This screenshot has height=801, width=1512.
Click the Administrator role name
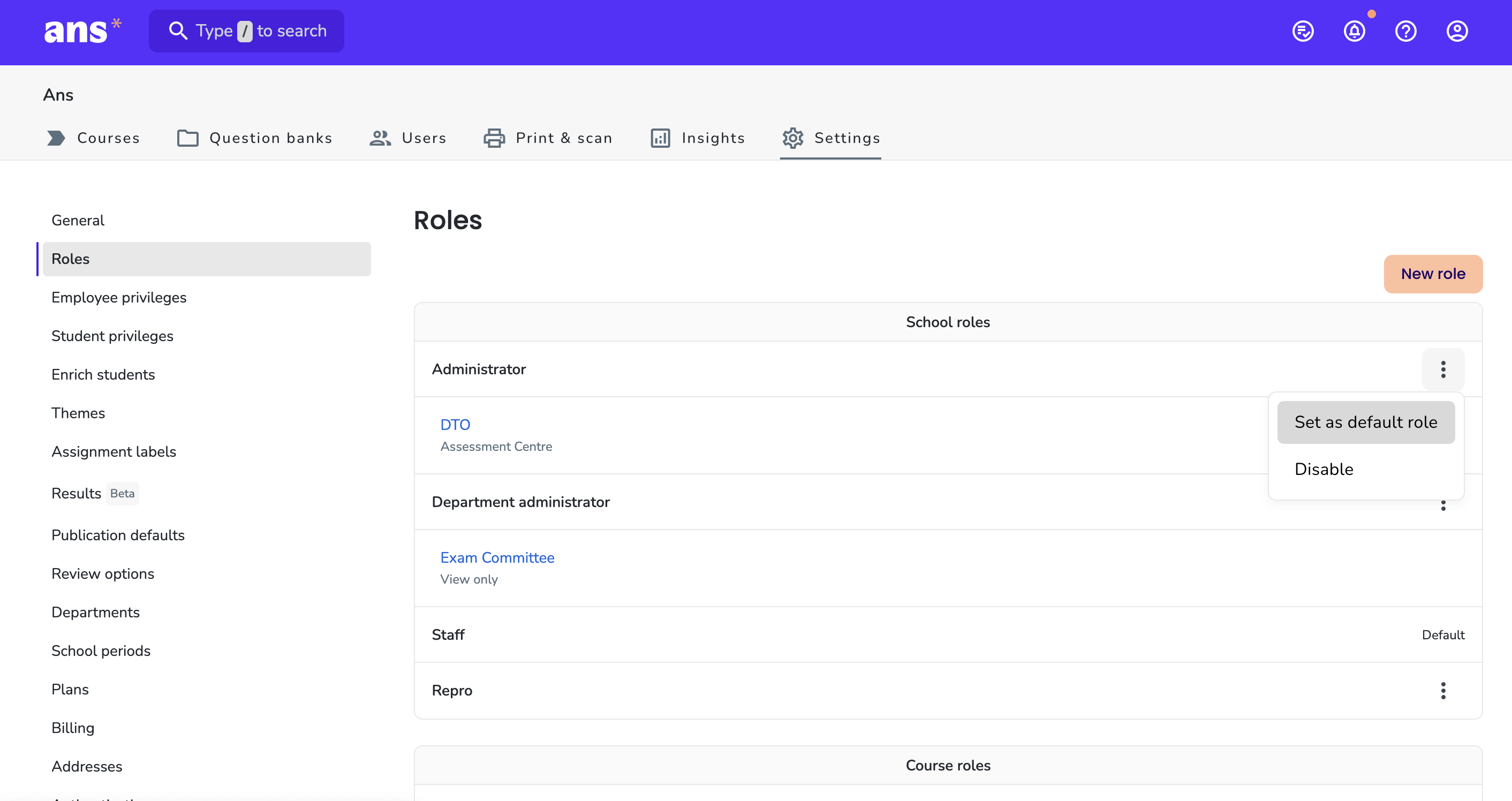pos(478,369)
